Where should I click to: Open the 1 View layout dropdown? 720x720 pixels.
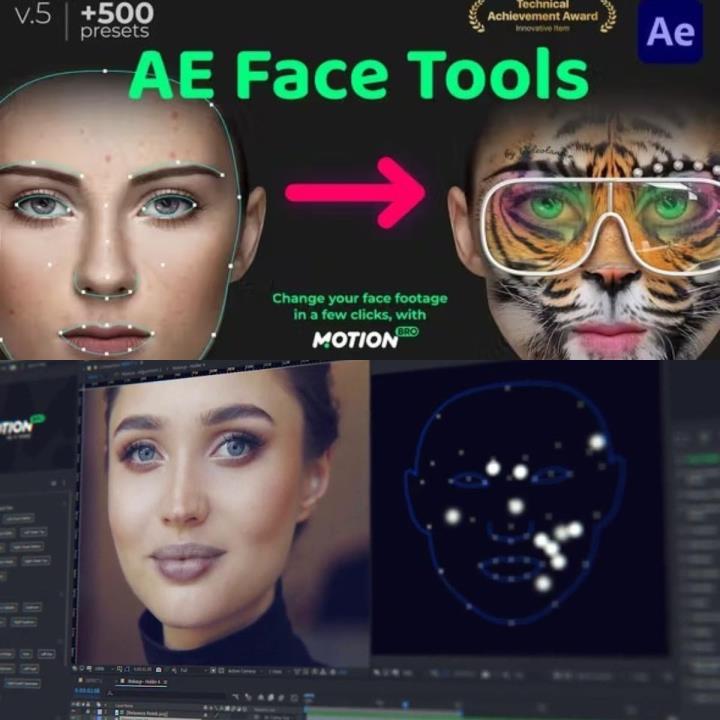pos(279,671)
